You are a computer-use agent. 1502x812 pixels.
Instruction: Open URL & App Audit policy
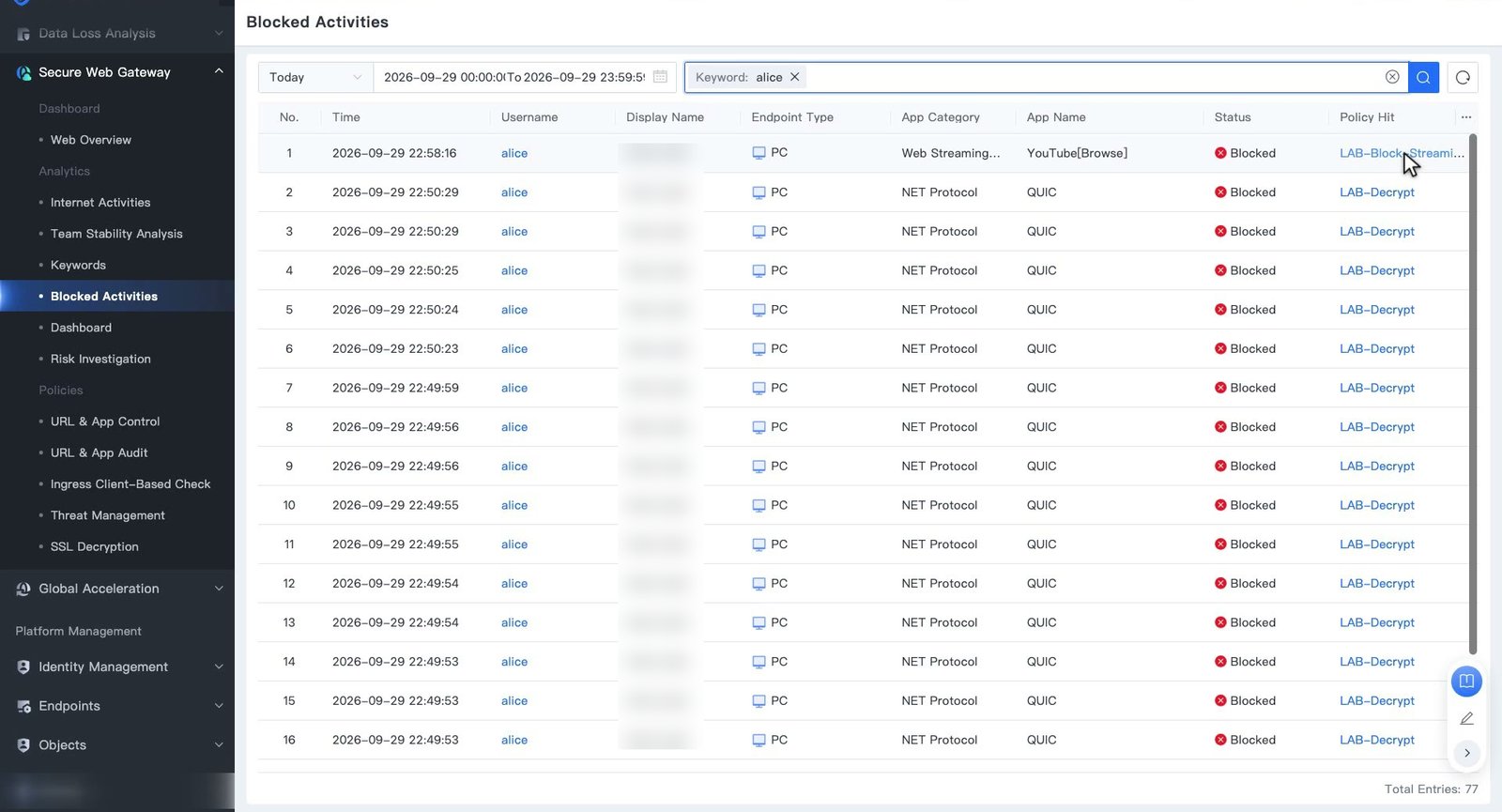100,453
